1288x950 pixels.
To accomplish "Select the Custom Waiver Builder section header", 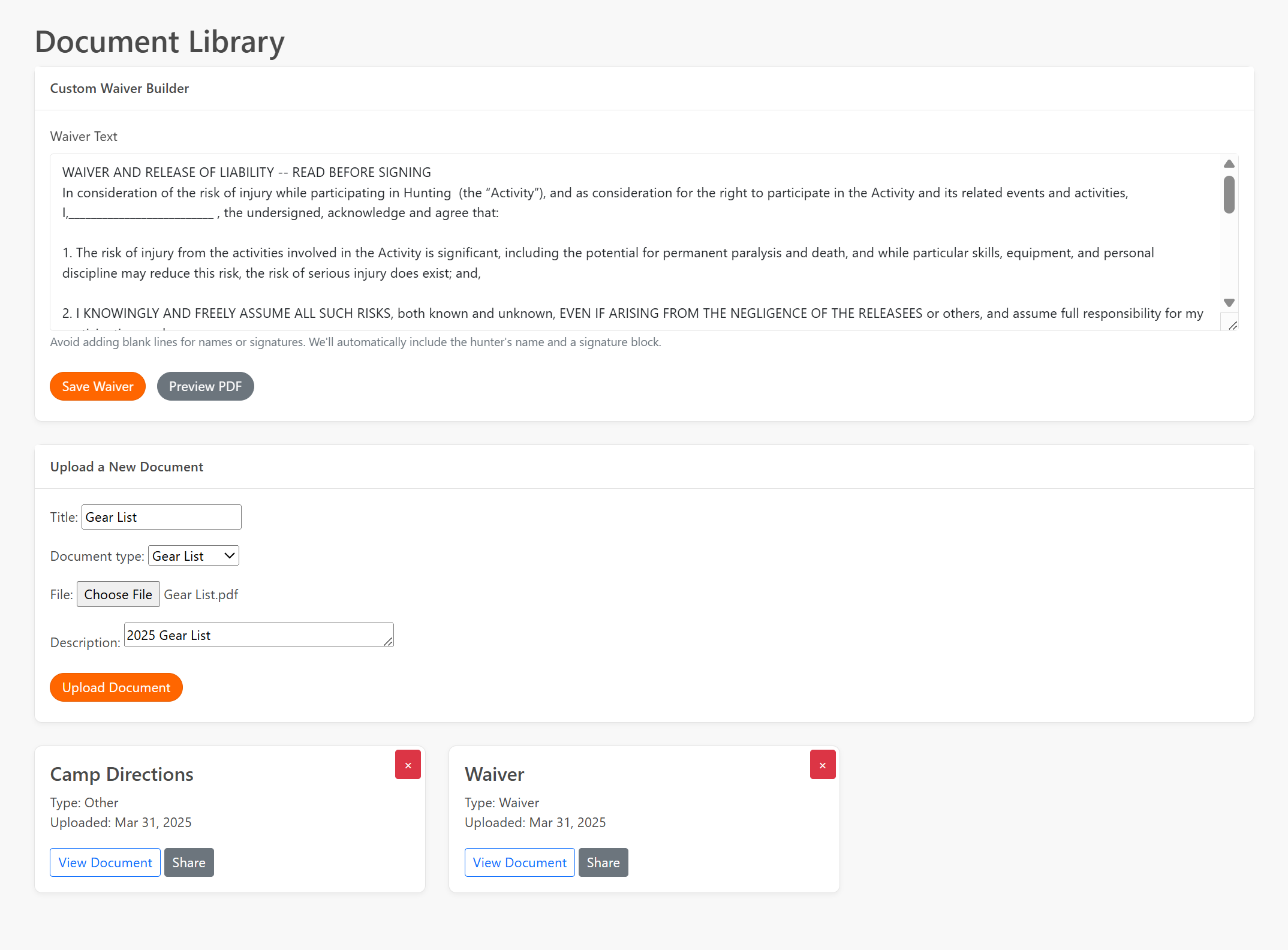I will [119, 88].
